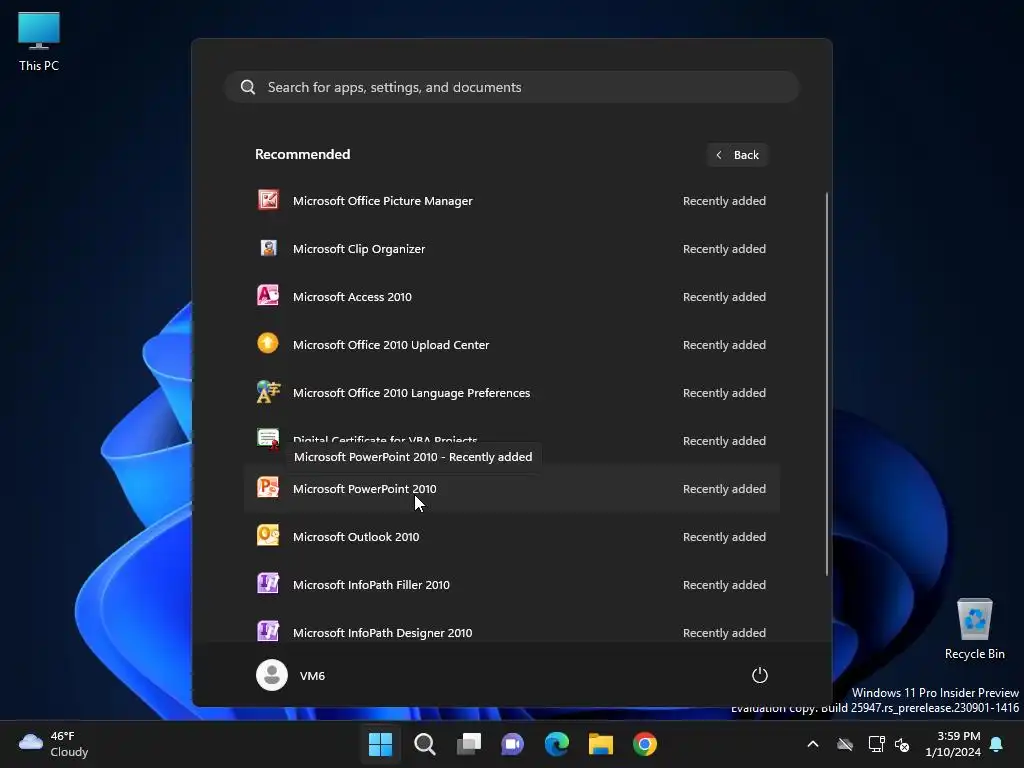
Task: Click 'Recently added' beside InfoPath Filler
Action: (x=724, y=584)
